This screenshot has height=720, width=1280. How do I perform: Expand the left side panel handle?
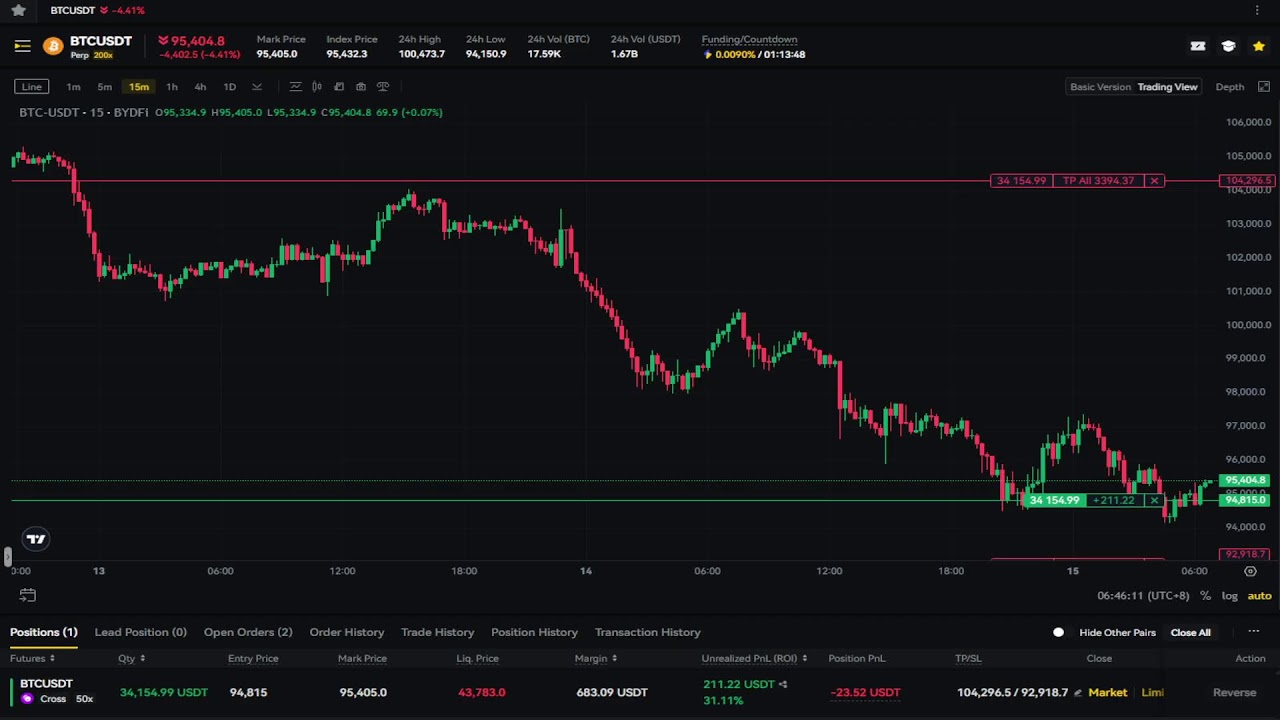[7, 557]
